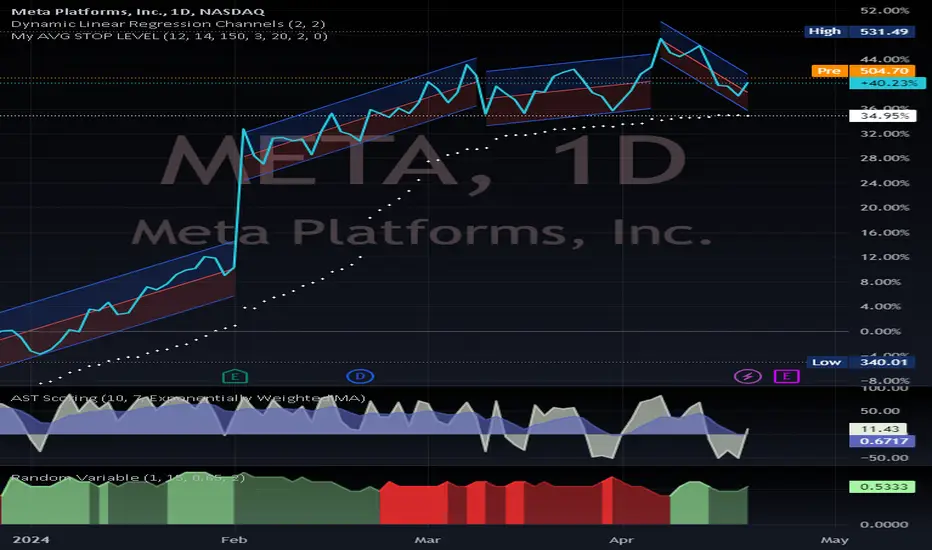Click the Low 340.01 price label
This screenshot has height=550, width=932.
click(861, 362)
